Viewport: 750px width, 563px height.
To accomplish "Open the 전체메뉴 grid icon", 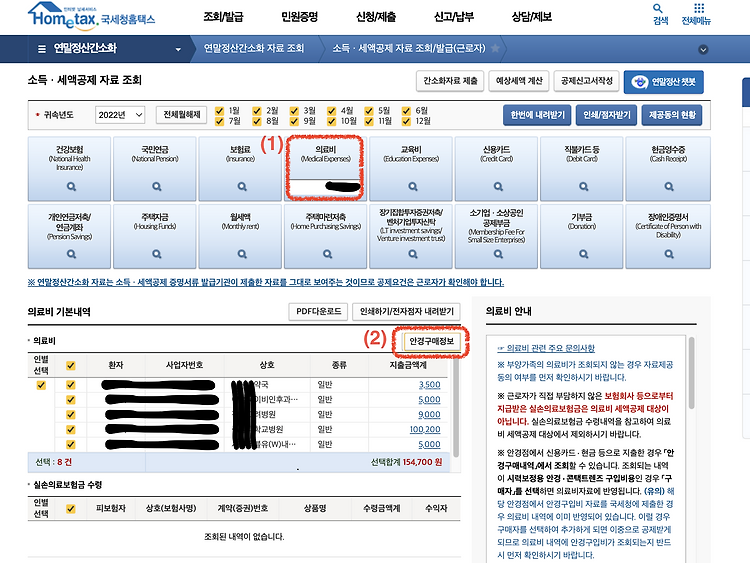I will tap(696, 14).
